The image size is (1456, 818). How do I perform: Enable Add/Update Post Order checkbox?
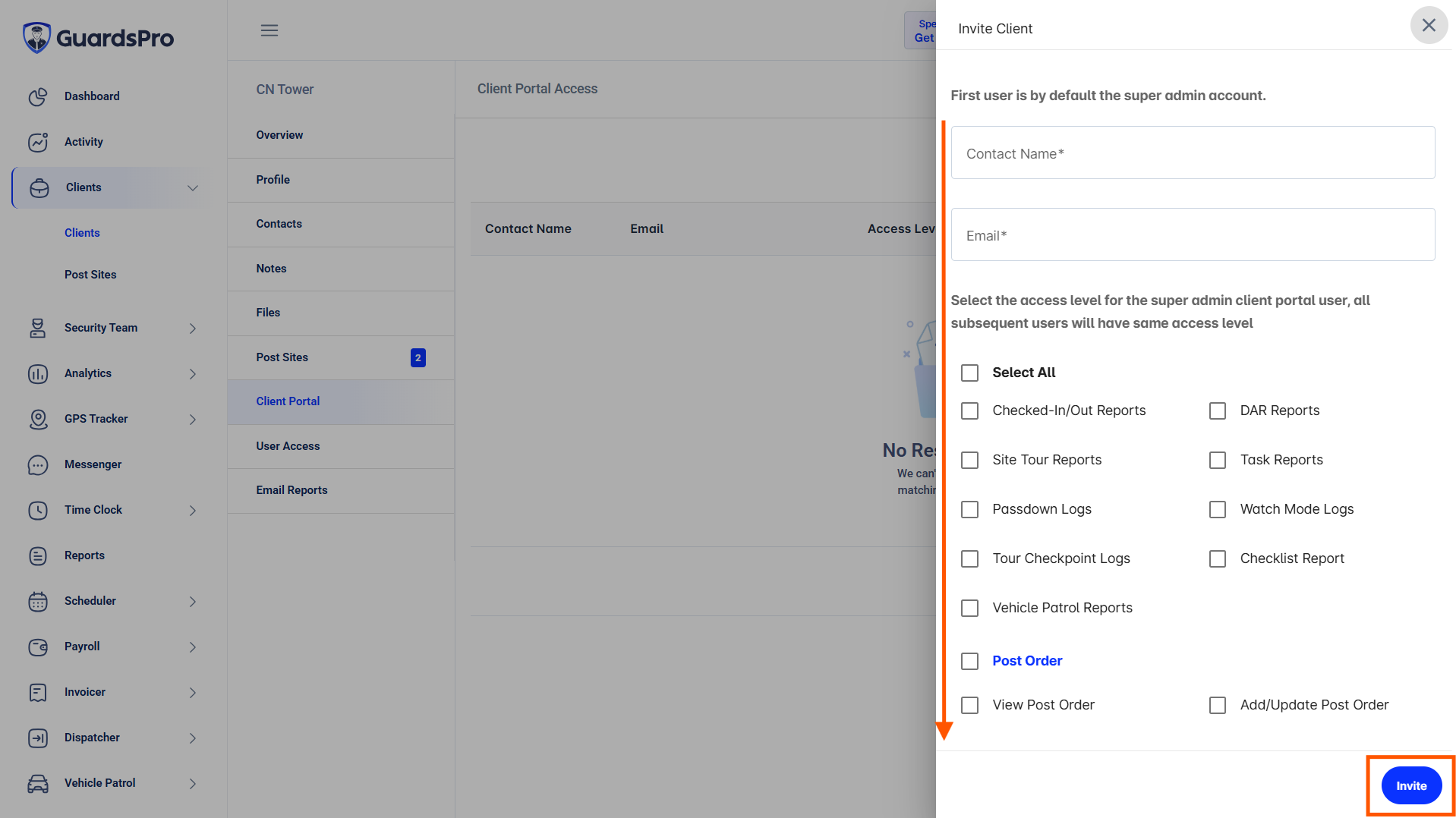tap(1218, 705)
